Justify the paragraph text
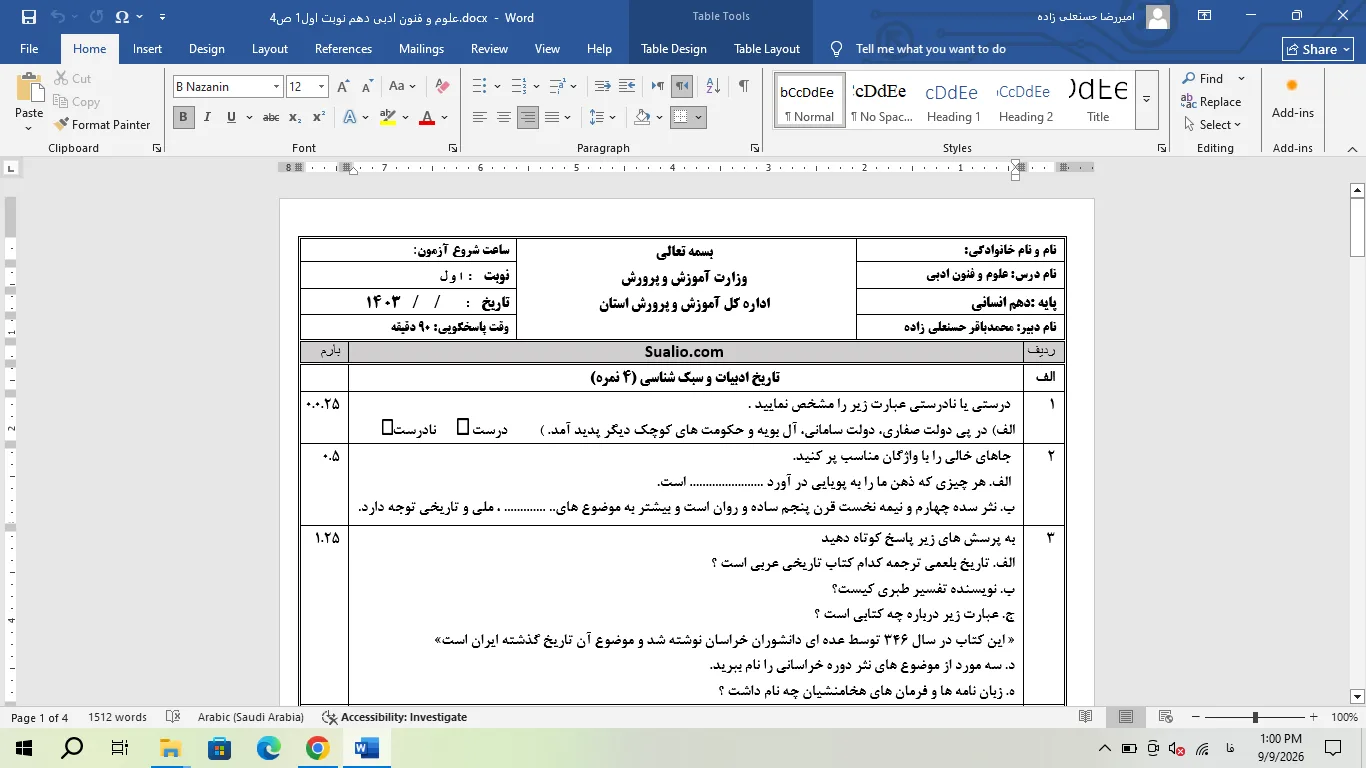 point(552,117)
